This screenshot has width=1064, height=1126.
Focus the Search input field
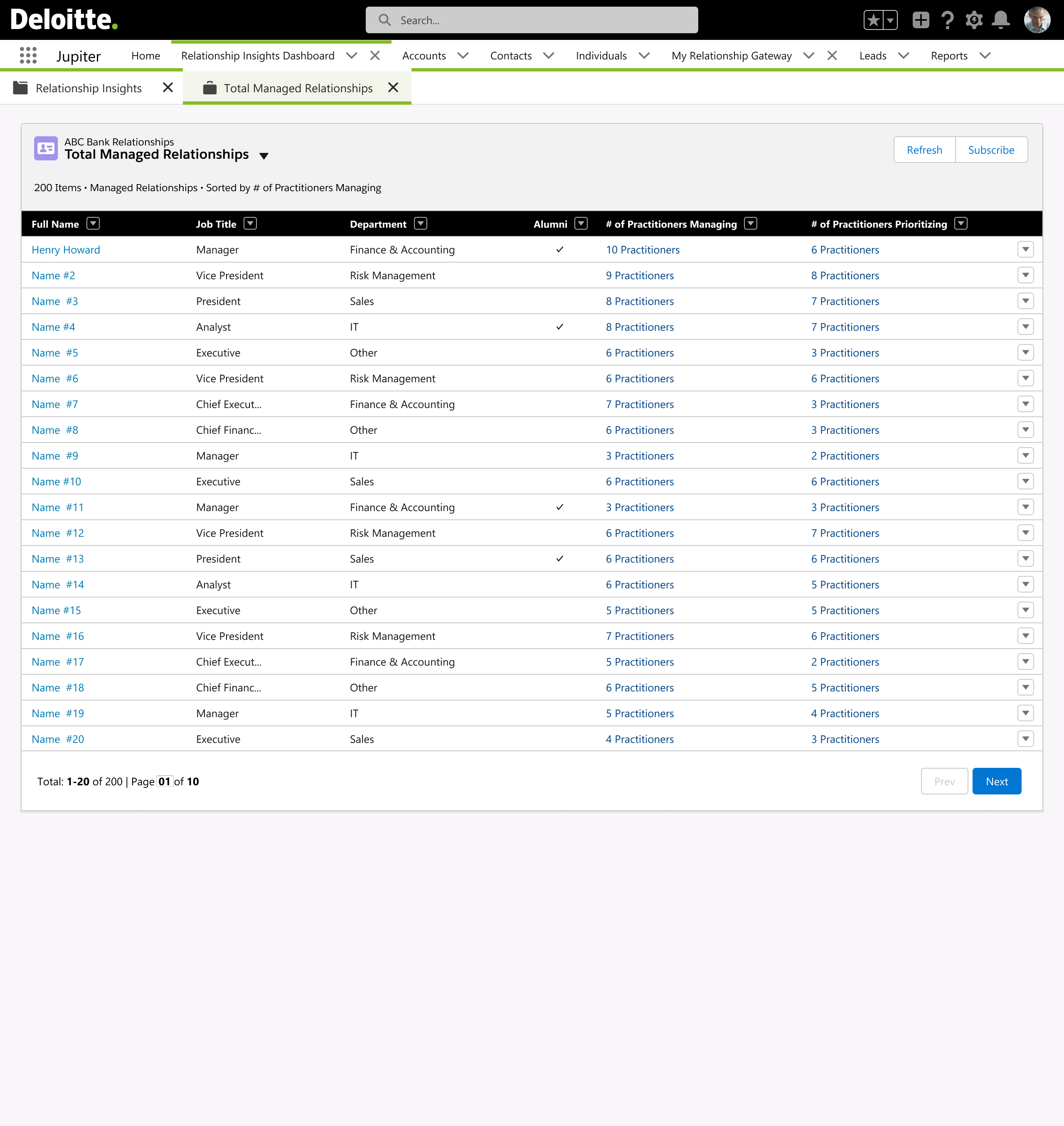coord(532,20)
